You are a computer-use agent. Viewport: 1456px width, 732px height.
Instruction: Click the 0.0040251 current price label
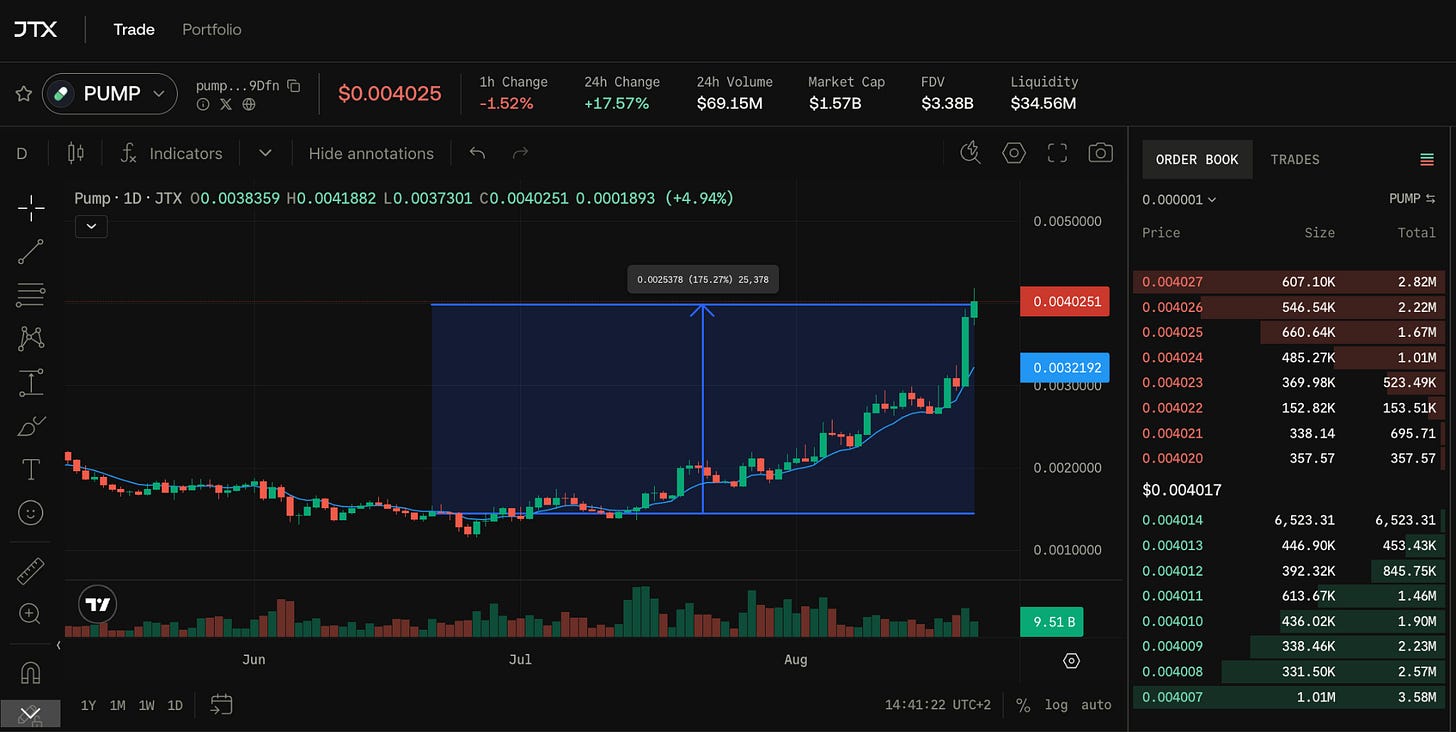coord(1064,301)
